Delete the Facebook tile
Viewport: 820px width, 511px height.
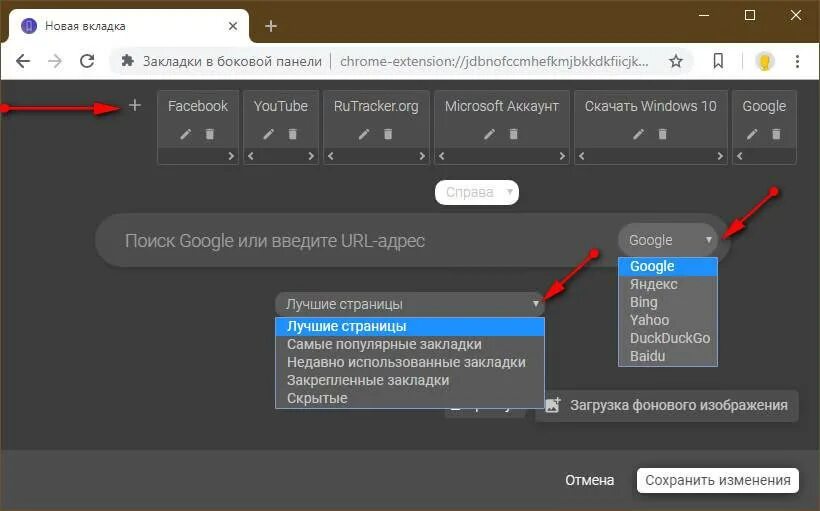[210, 134]
